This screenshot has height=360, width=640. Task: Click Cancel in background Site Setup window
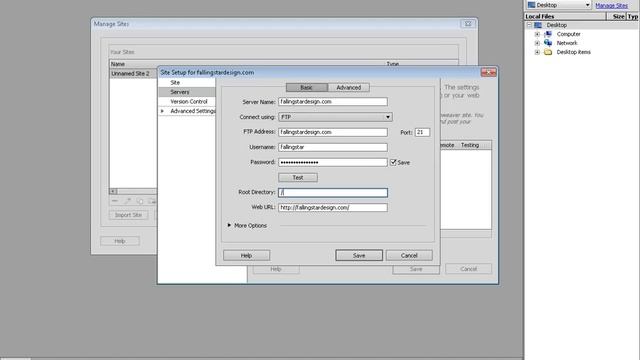click(x=469, y=269)
